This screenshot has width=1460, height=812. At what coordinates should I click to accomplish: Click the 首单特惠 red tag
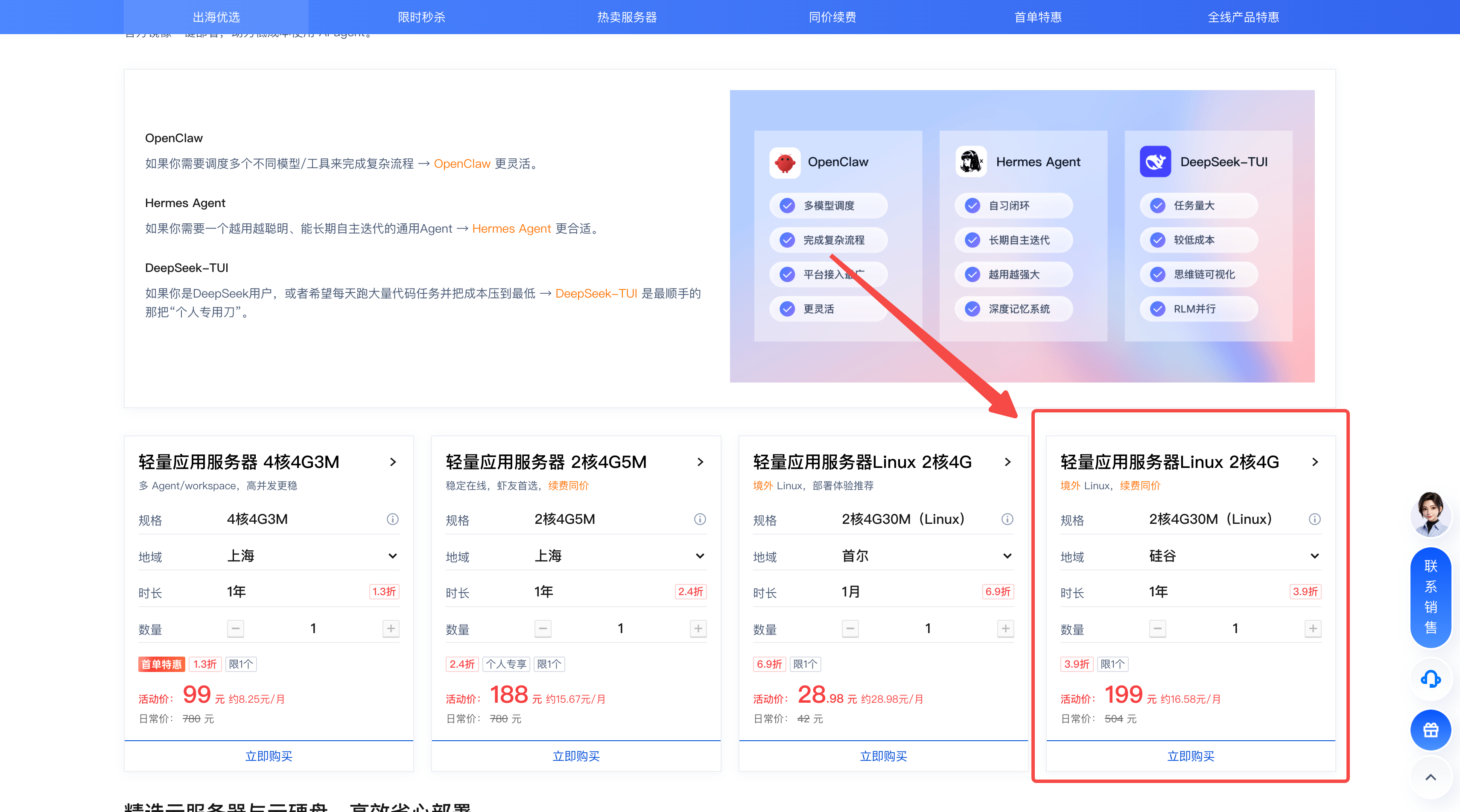[x=161, y=664]
